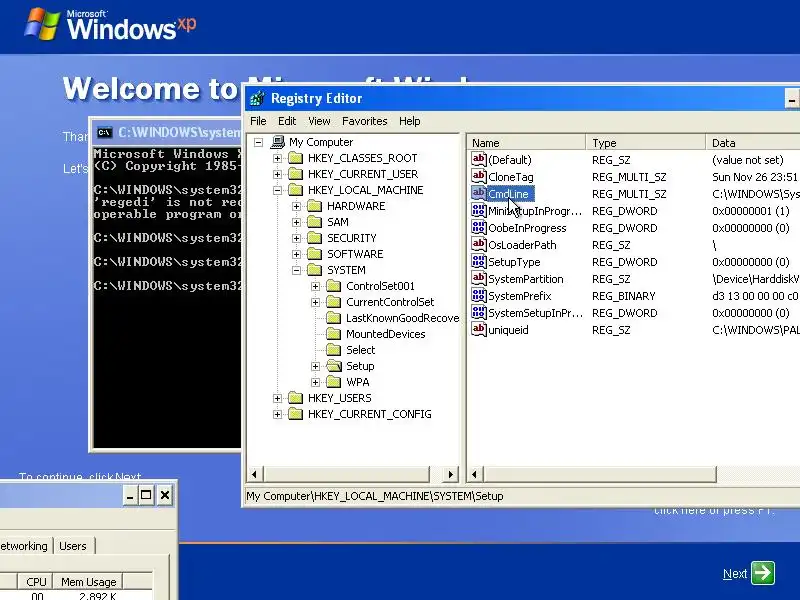
Task: Collapse the My Computer tree node
Action: (x=259, y=142)
